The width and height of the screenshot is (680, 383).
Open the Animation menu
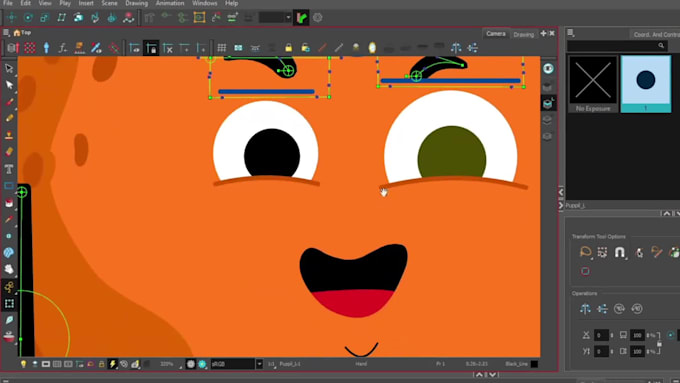[x=170, y=3]
